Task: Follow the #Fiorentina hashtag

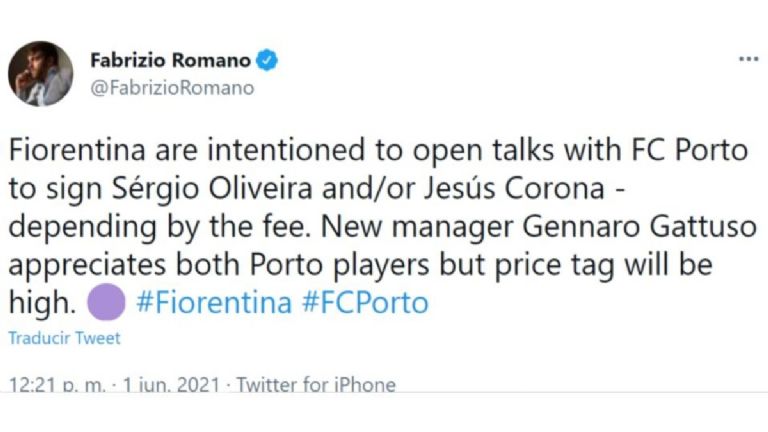Action: [x=213, y=302]
